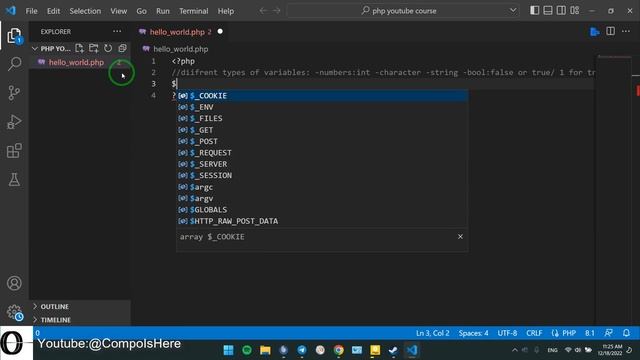This screenshot has width=640, height=360.
Task: Open the View menu
Action: [x=118, y=11]
